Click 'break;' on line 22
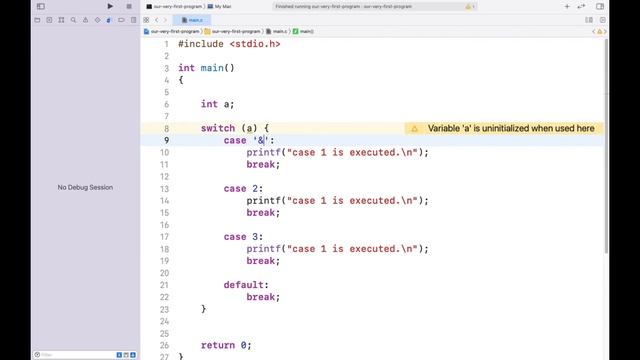The width and height of the screenshot is (640, 360). [263, 297]
